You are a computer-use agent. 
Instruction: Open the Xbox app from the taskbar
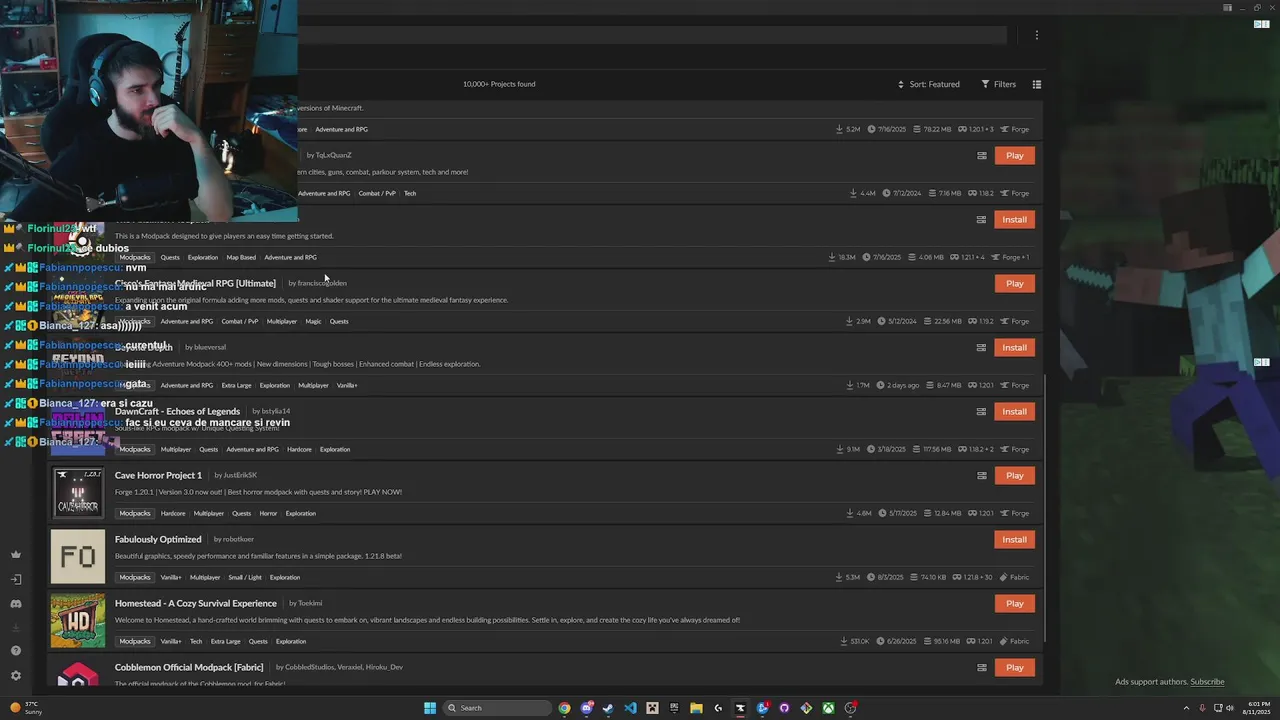point(828,708)
